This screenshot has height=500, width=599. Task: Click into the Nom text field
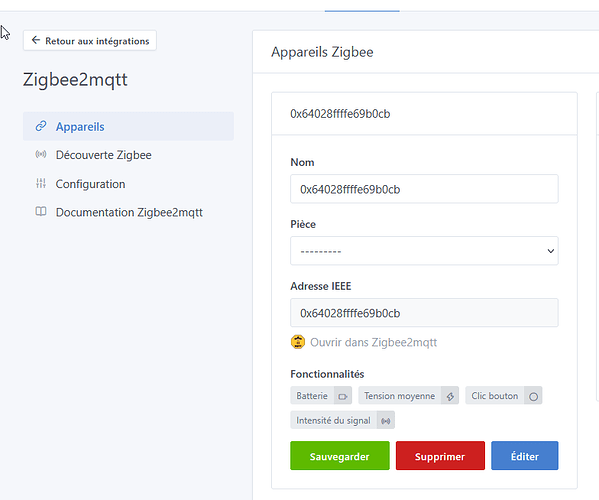(424, 189)
